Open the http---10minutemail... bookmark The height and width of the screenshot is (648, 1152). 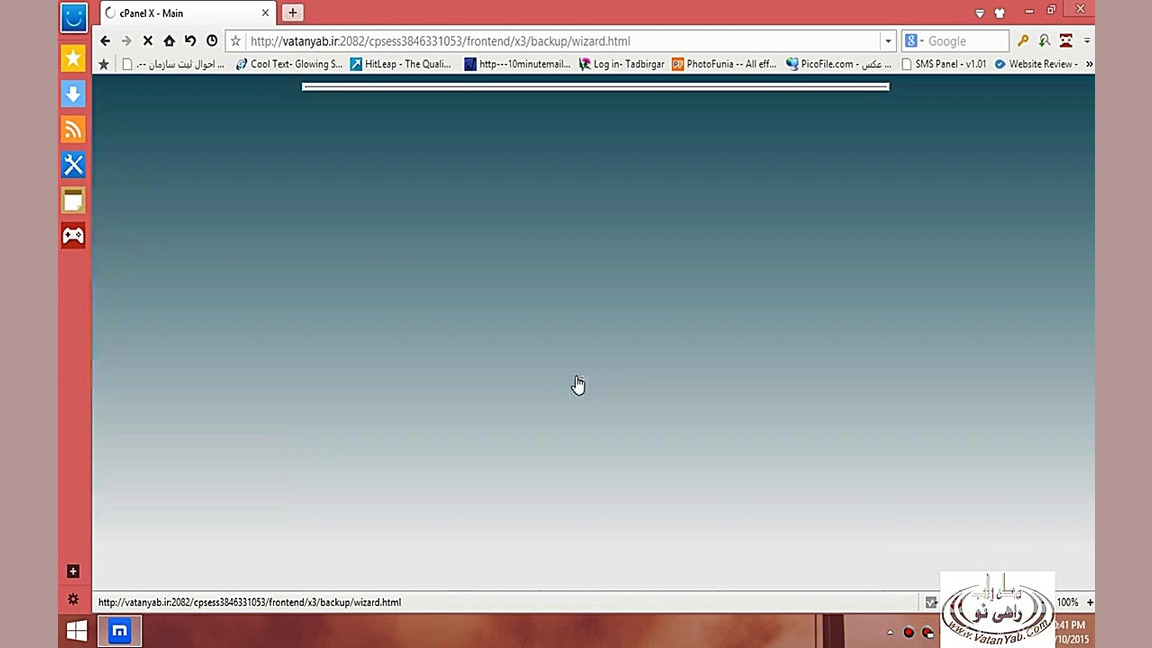click(517, 64)
